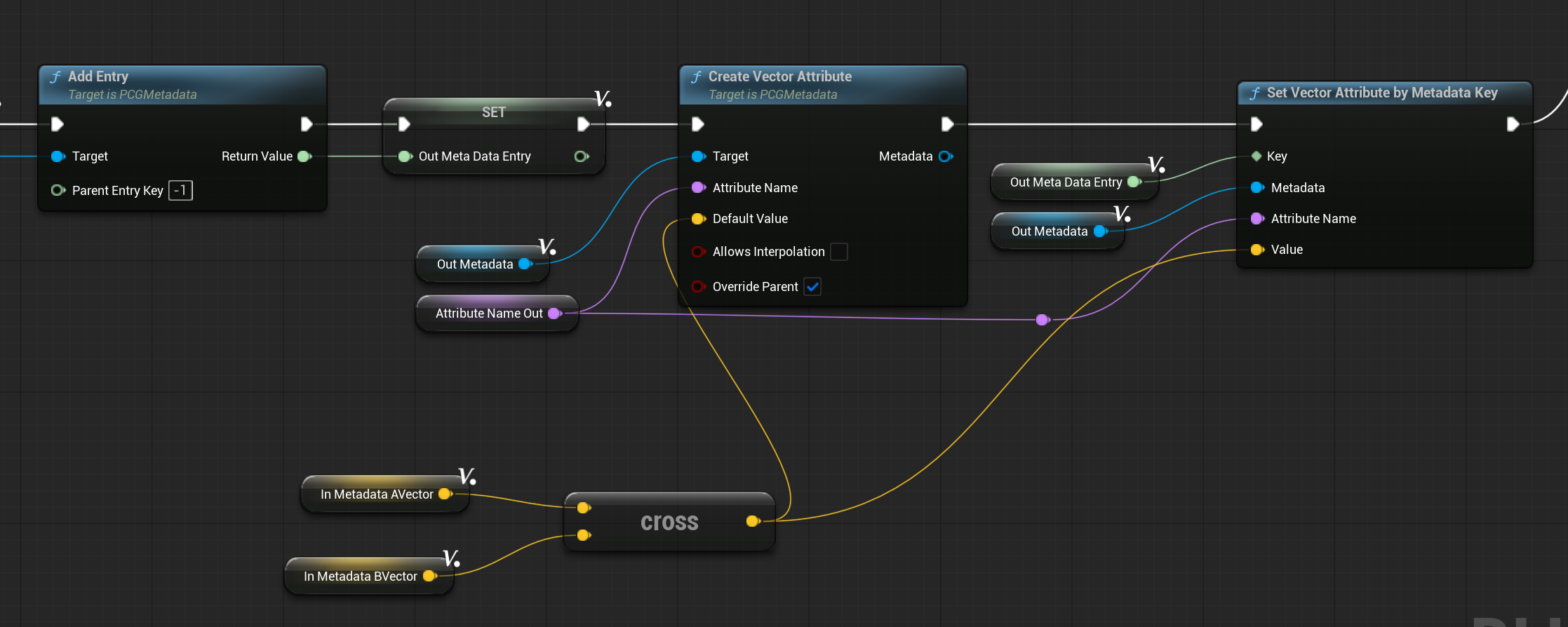The image size is (1568, 627).
Task: Edit the Parent Entry Key value field
Action: pyautogui.click(x=180, y=191)
